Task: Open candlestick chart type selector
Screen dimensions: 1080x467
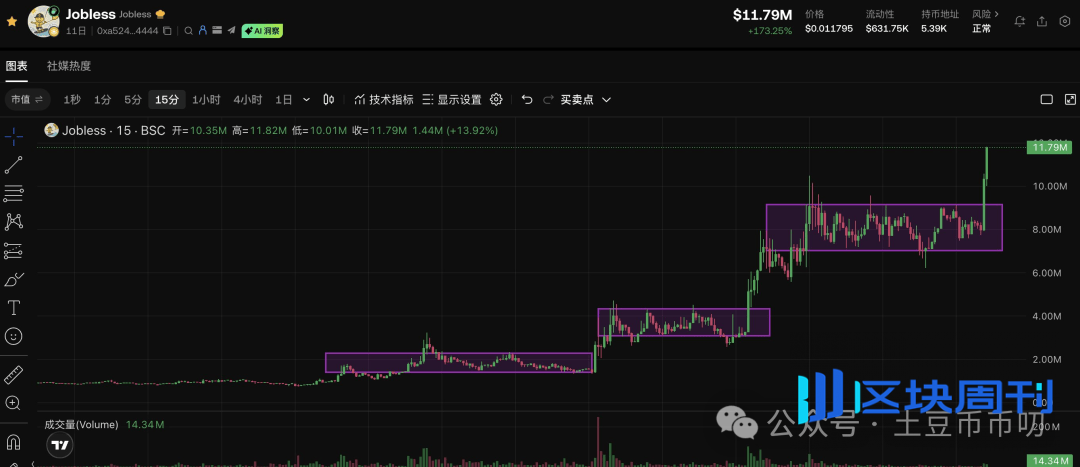Action: pyautogui.click(x=329, y=100)
